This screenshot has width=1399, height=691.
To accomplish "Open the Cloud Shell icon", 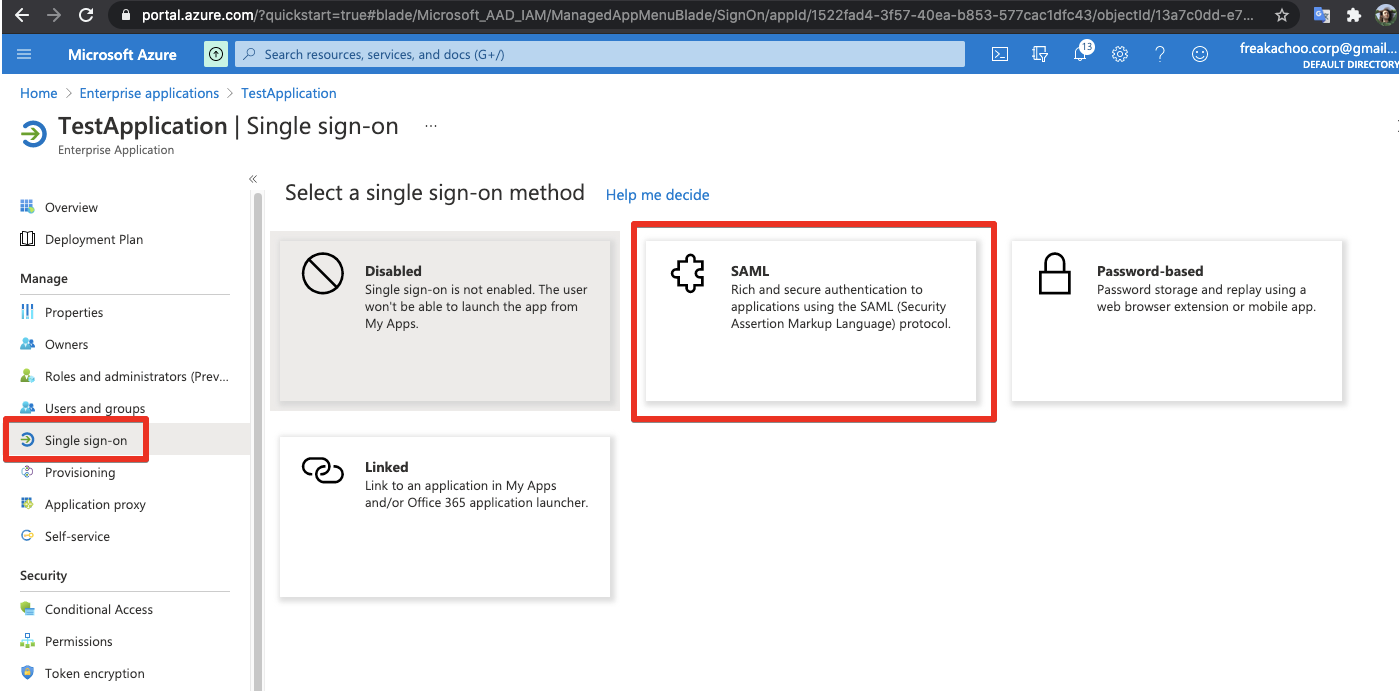I will click(999, 54).
